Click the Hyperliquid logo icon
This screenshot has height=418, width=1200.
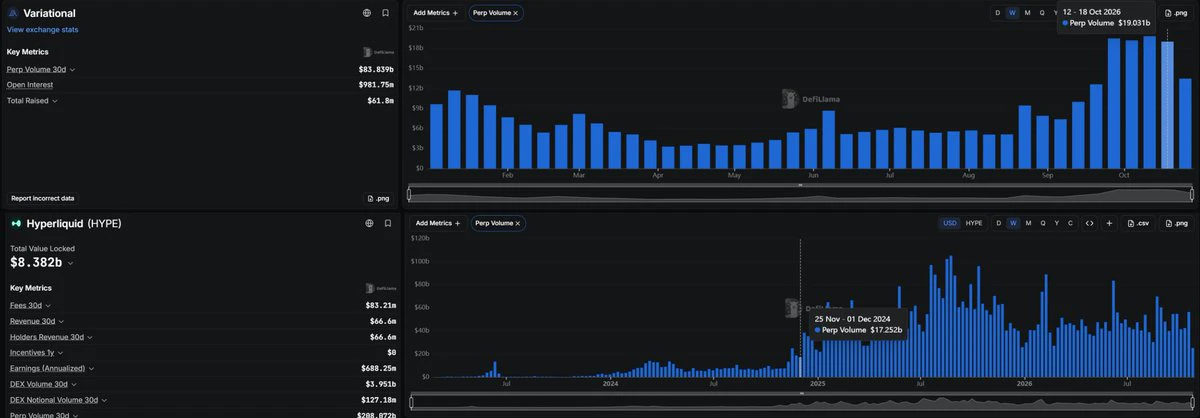(x=16, y=223)
